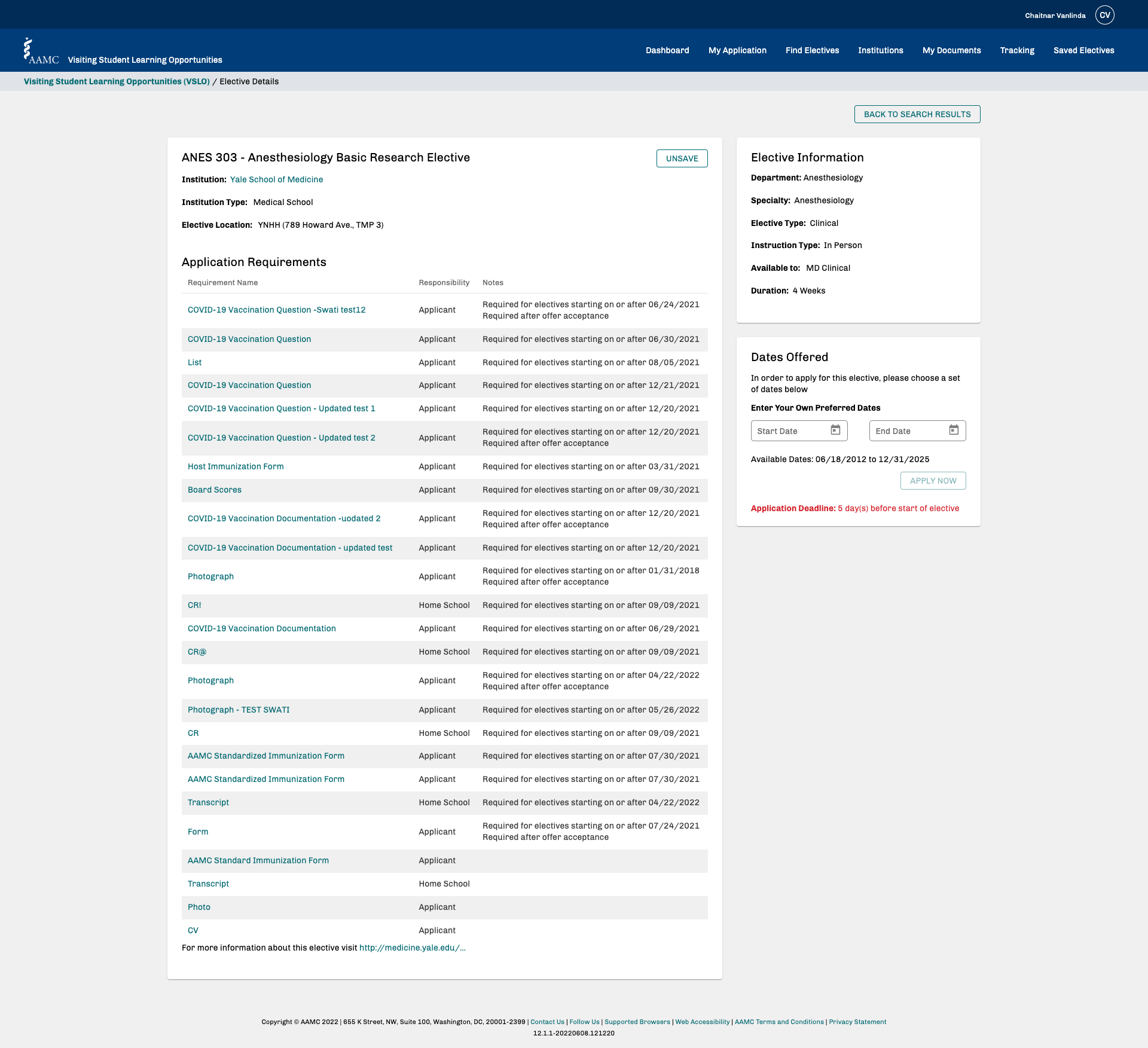Open the Photo requirement link

point(199,908)
